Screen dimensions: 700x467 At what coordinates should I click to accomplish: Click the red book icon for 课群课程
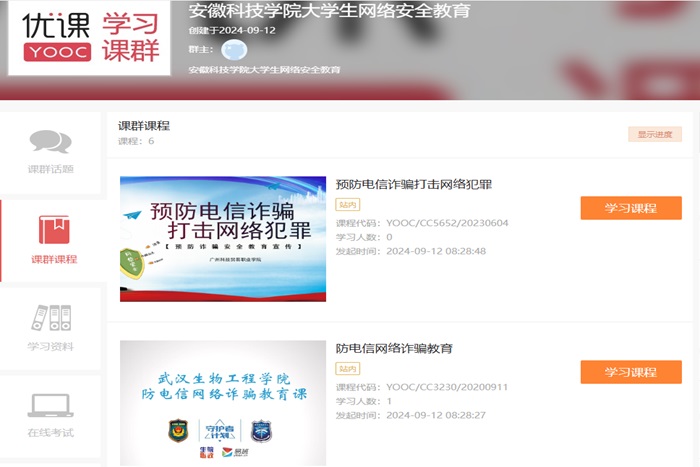click(x=54, y=230)
